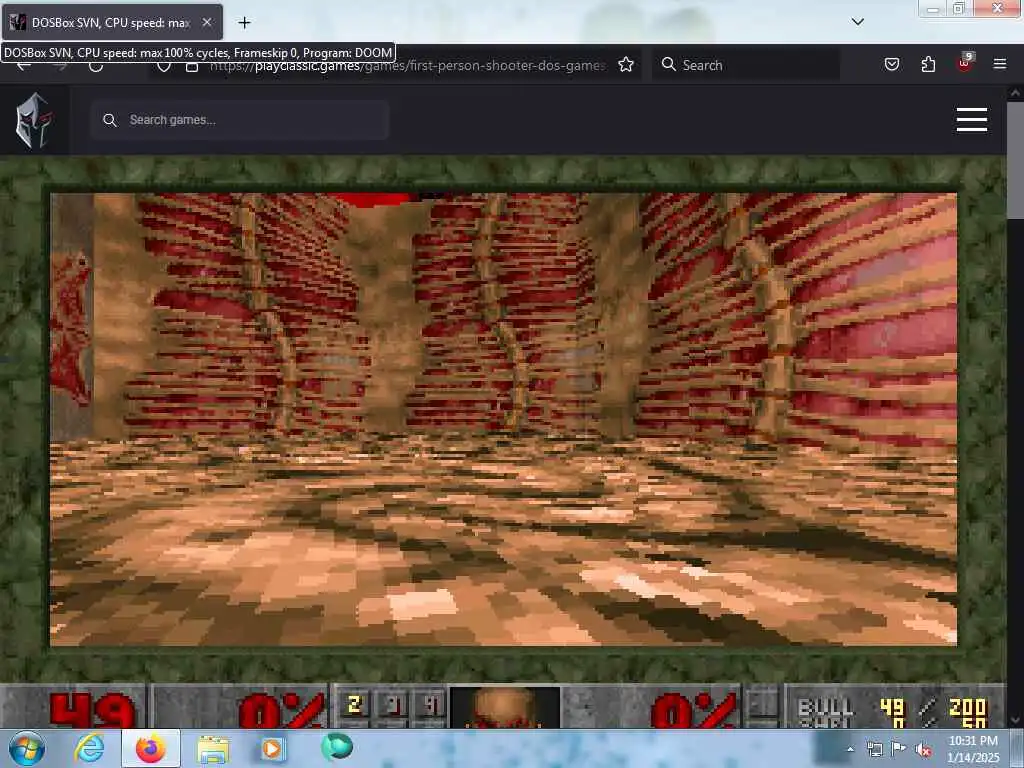Click the DOOM game viewport

coord(504,419)
